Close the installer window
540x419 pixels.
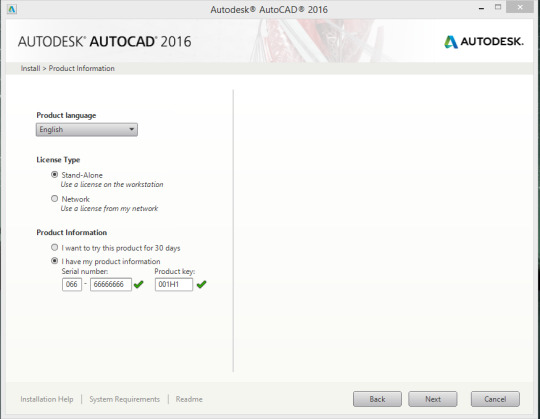(520, 7)
